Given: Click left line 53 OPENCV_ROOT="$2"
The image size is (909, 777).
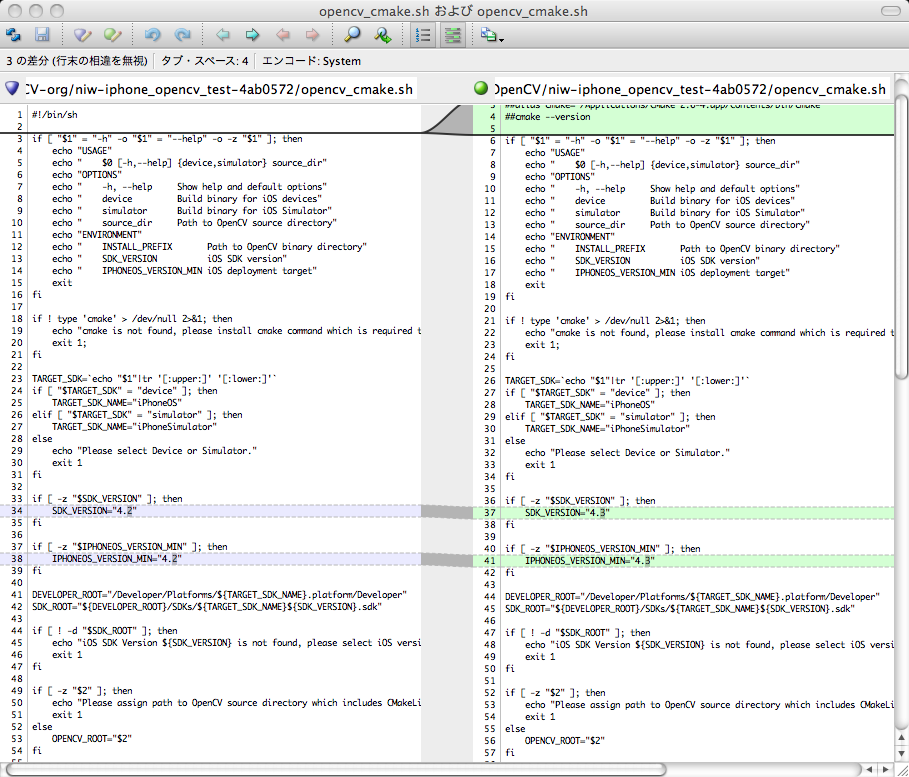Looking at the screenshot, I should point(92,739).
